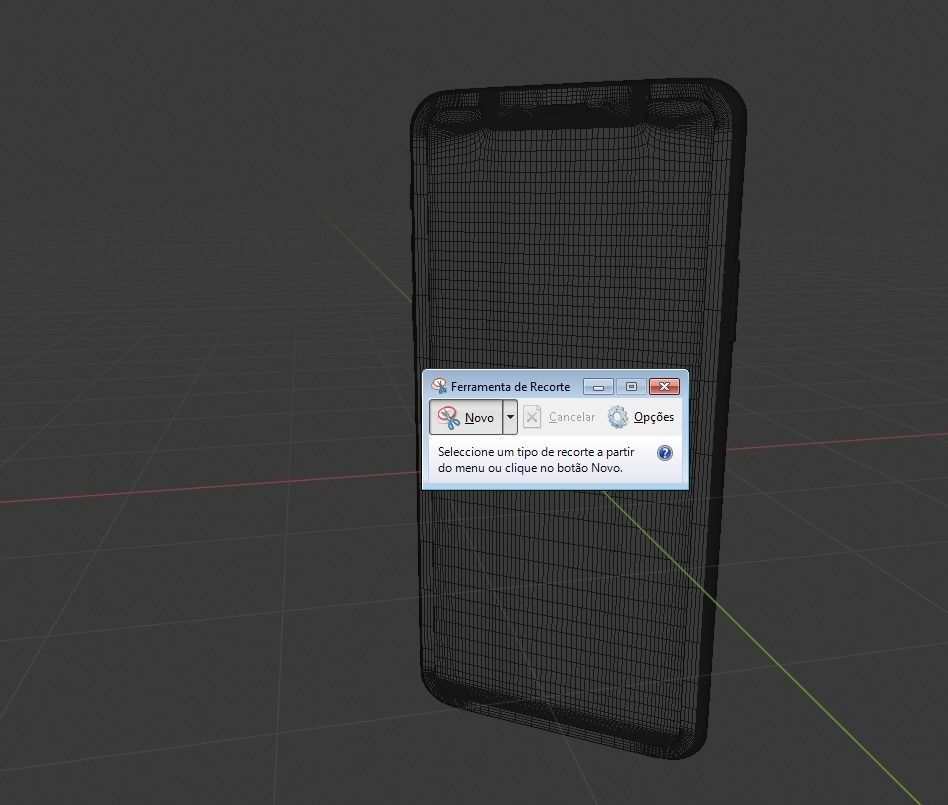Close the Ferramenta de Recorte window
The image size is (948, 805).
664,386
